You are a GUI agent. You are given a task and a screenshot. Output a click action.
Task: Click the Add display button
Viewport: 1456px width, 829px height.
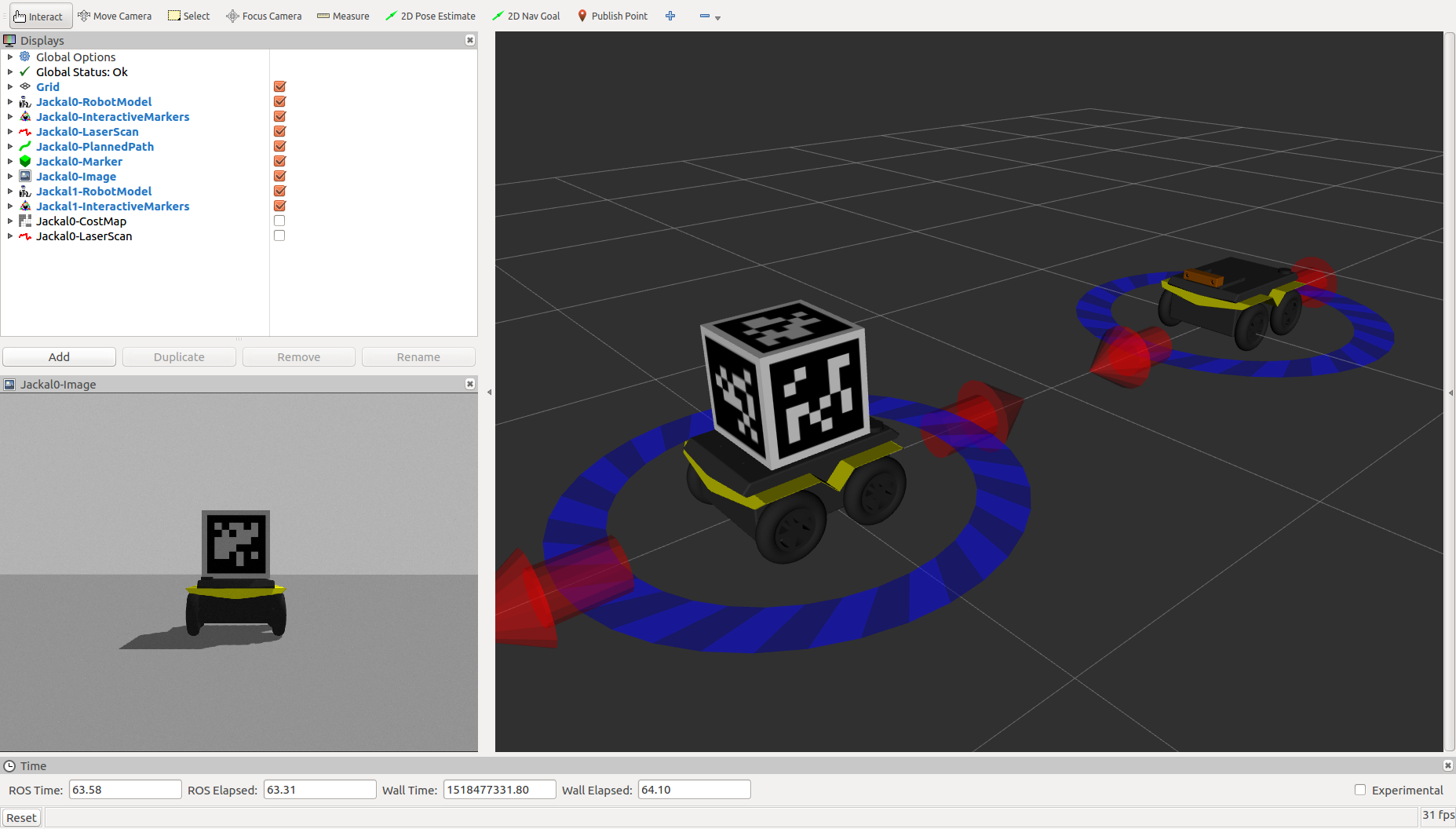click(59, 357)
